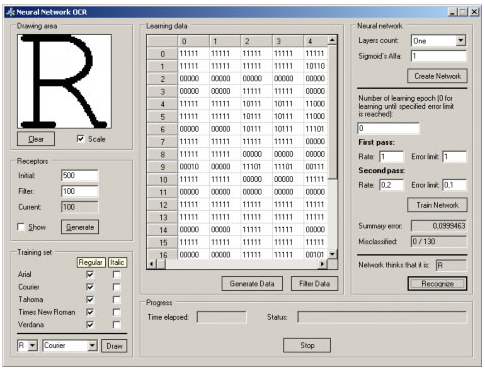Minimize the Neural Network OCR window
The image size is (485, 372).
452,12
